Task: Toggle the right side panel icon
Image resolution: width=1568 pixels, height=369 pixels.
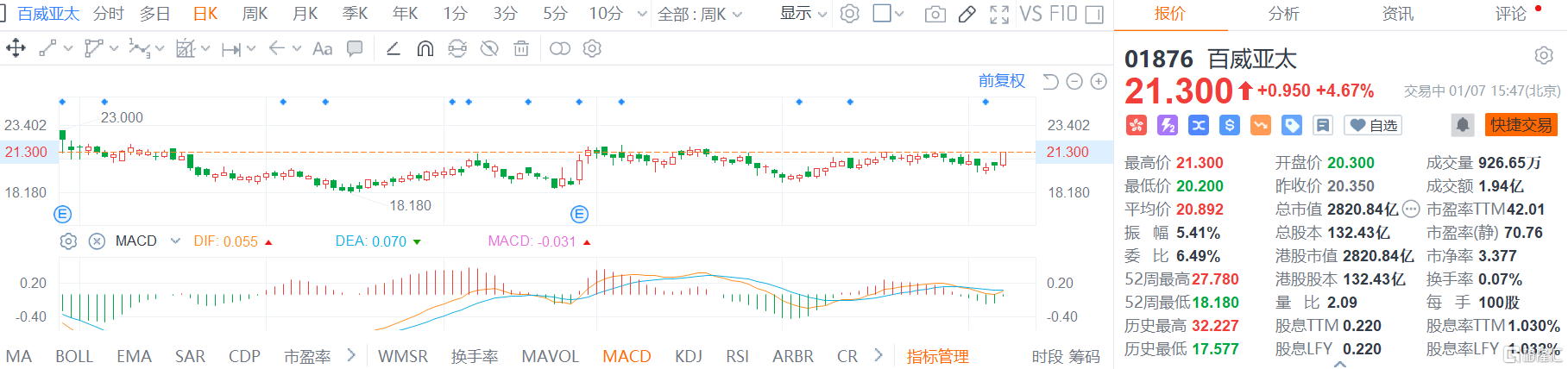Action: [1094, 14]
